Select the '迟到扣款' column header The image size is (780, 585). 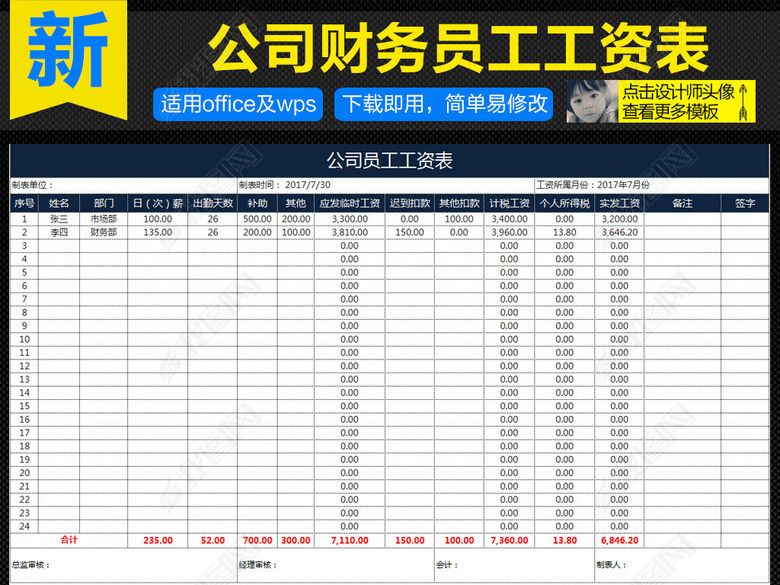[x=409, y=203]
